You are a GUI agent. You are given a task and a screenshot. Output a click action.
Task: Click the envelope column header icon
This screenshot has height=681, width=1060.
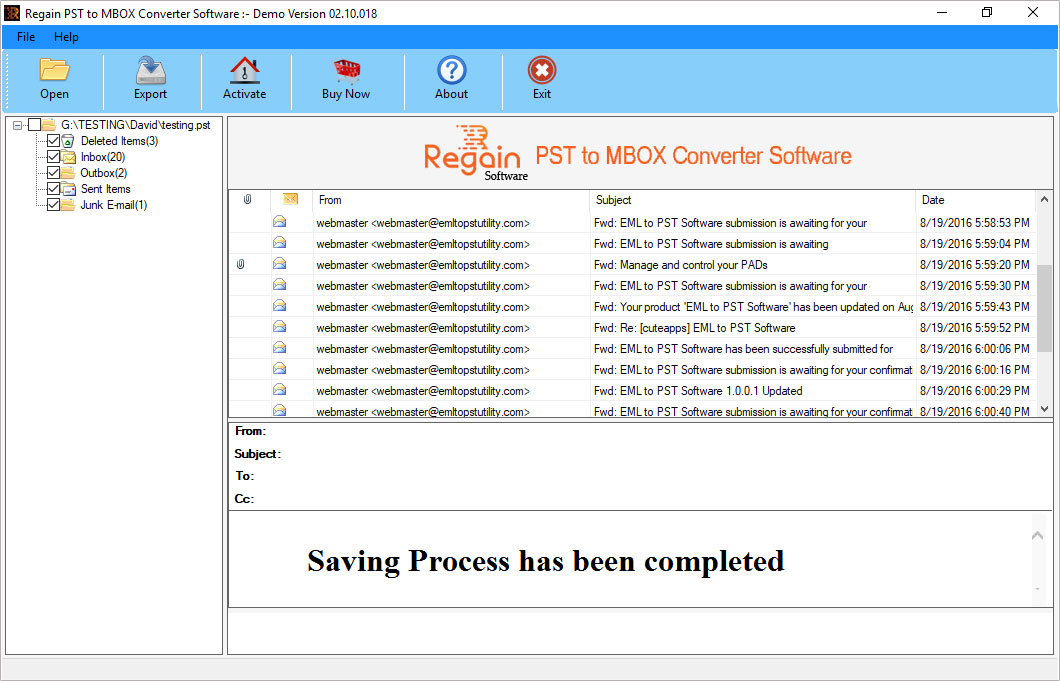290,199
